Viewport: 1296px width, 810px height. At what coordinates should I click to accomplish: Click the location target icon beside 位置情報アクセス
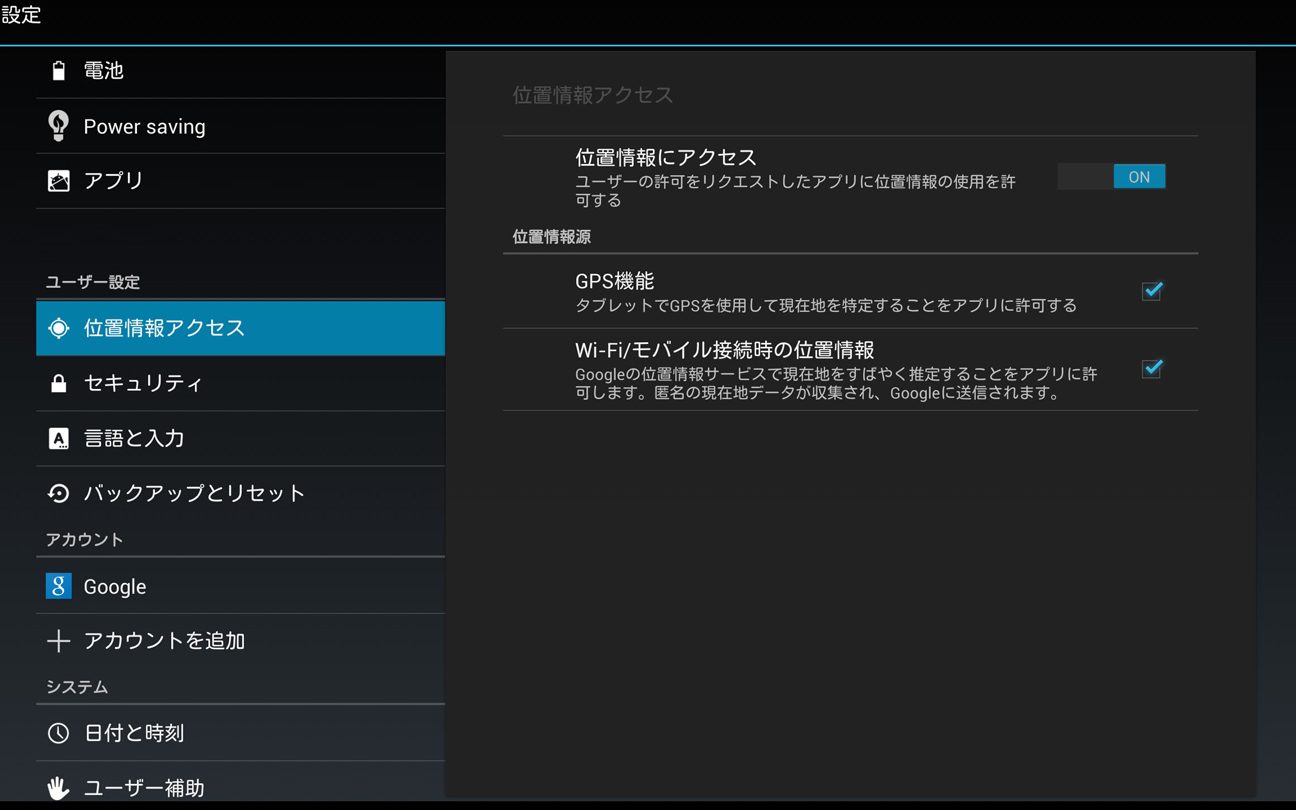point(59,328)
